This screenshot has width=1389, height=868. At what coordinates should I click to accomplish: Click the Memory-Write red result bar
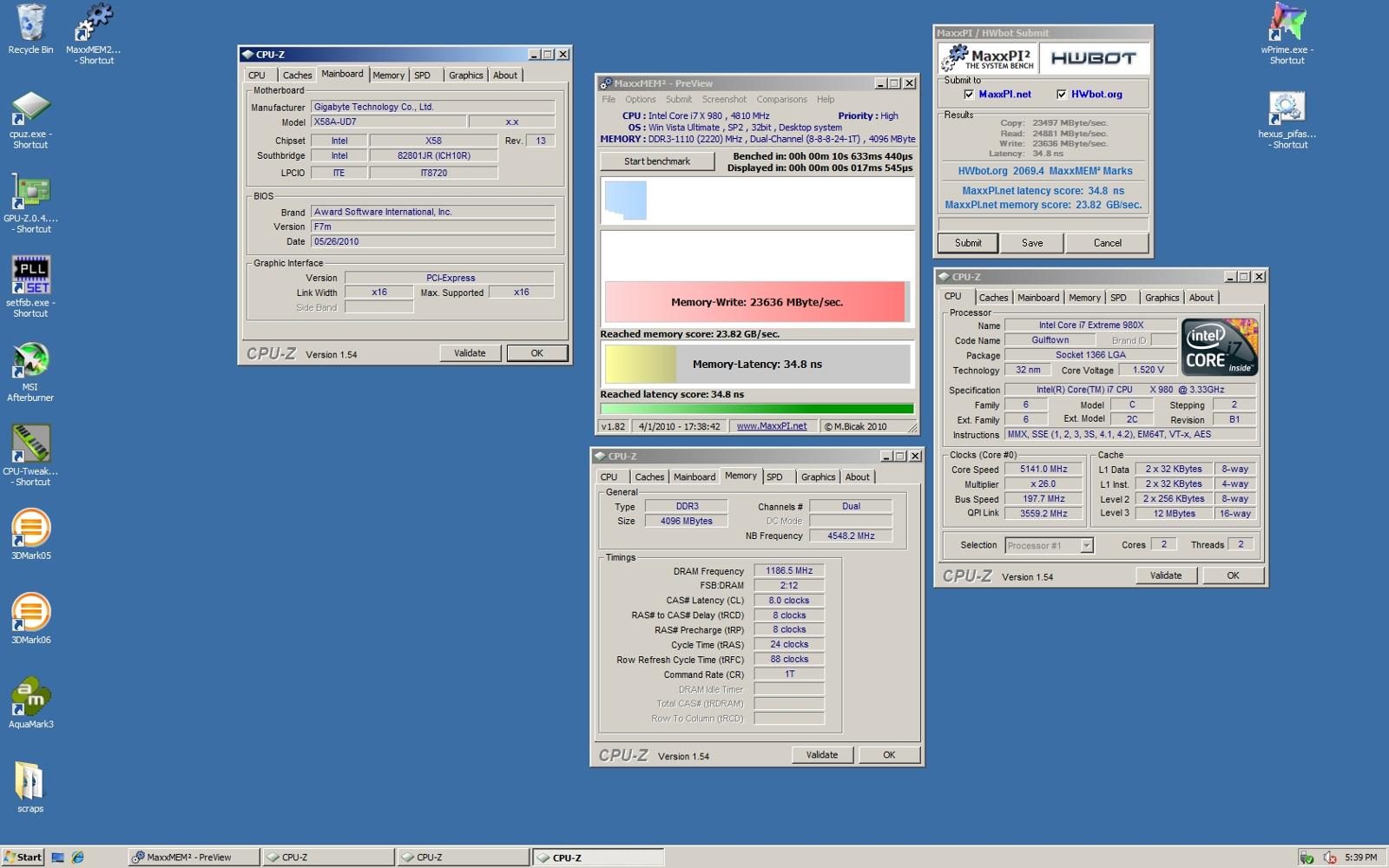755,302
